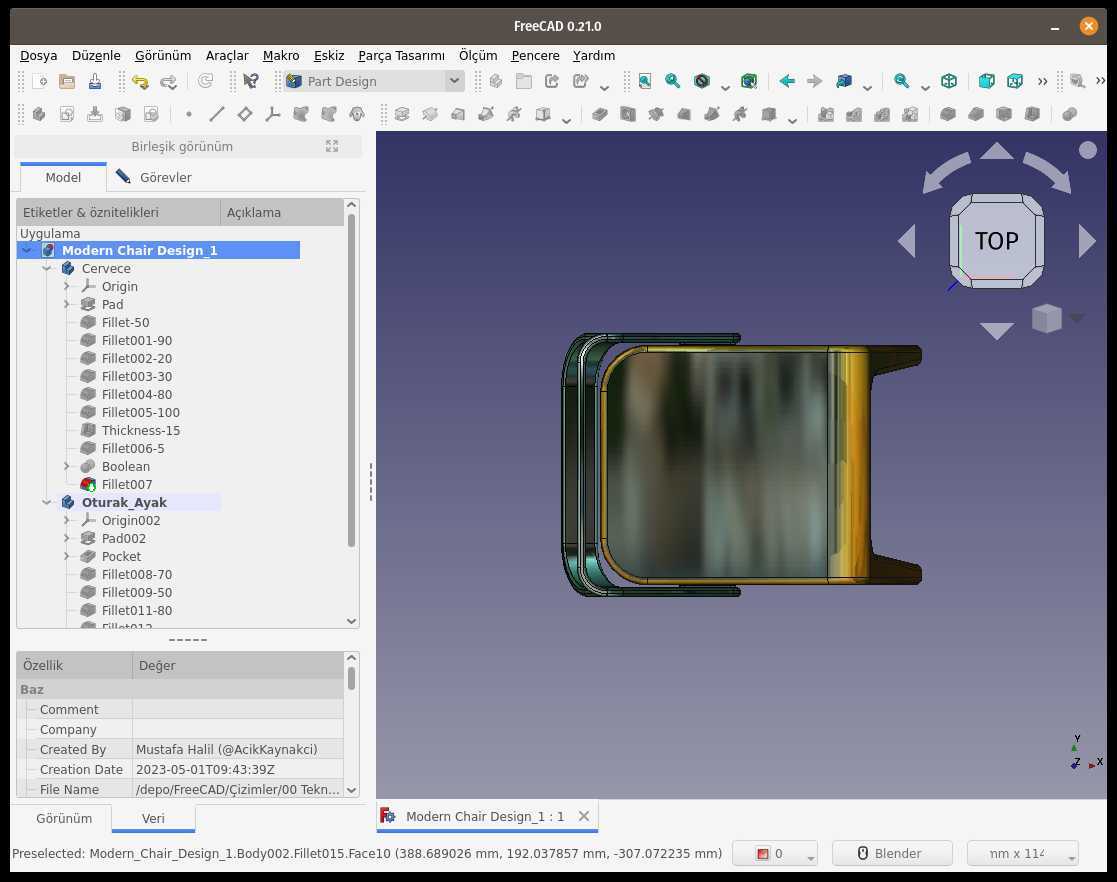The width and height of the screenshot is (1117, 882).
Task: Open the Parça Tasarımı menu
Action: tap(401, 56)
